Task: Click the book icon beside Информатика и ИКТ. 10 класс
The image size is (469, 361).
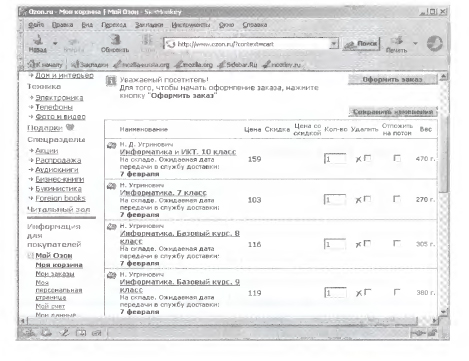Action: pos(111,146)
